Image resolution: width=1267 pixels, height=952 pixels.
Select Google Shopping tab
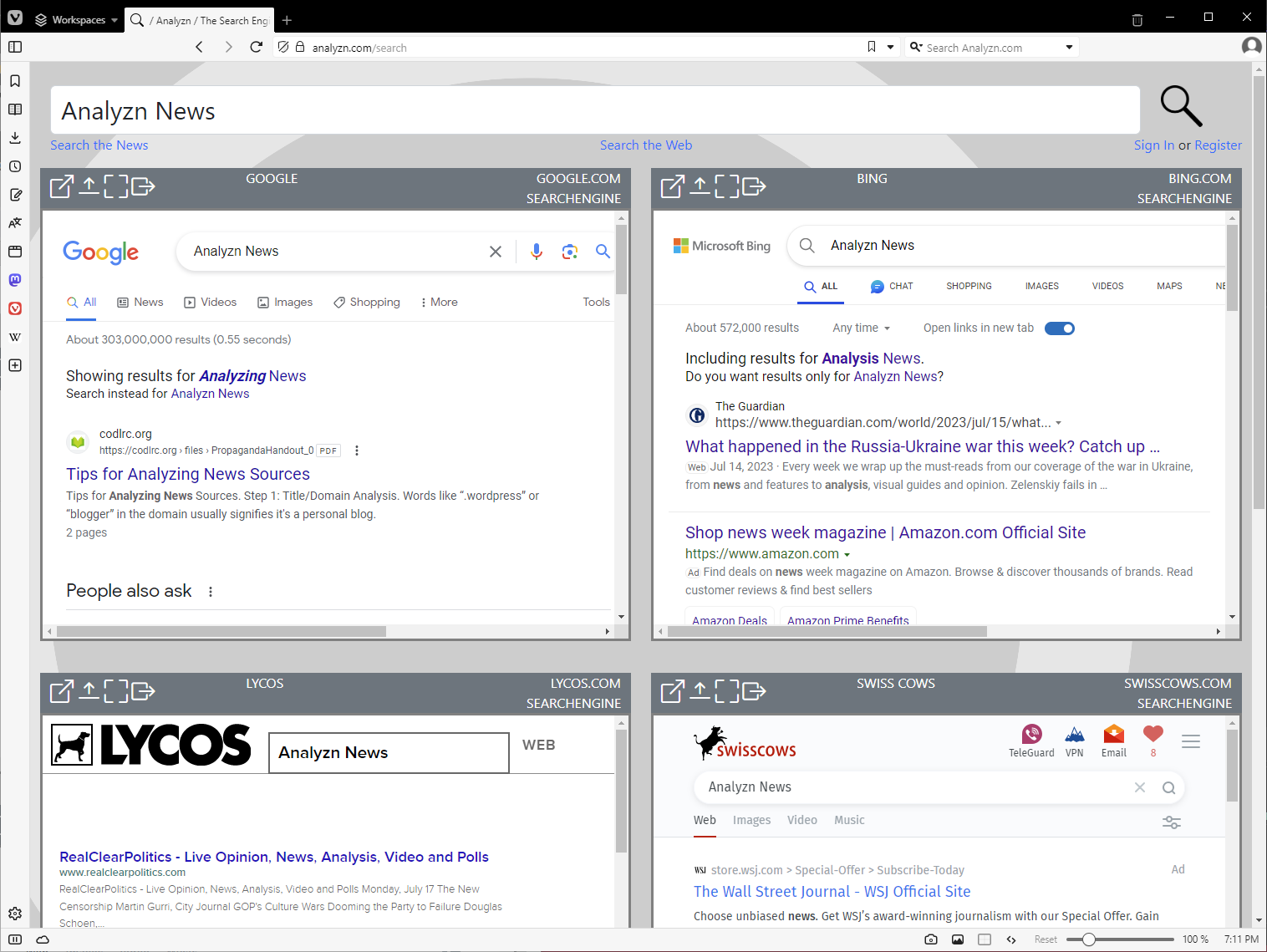click(x=367, y=303)
